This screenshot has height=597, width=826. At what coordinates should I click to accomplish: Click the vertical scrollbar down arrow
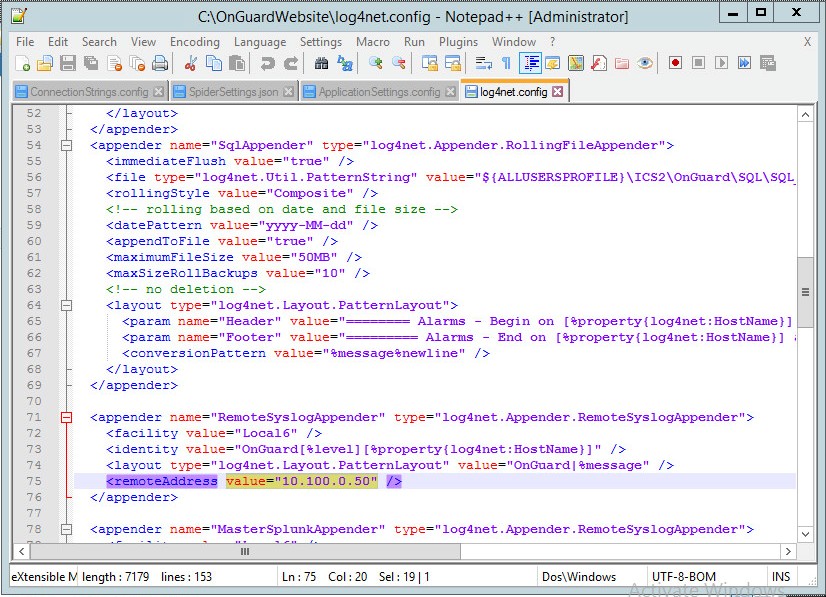pos(805,534)
